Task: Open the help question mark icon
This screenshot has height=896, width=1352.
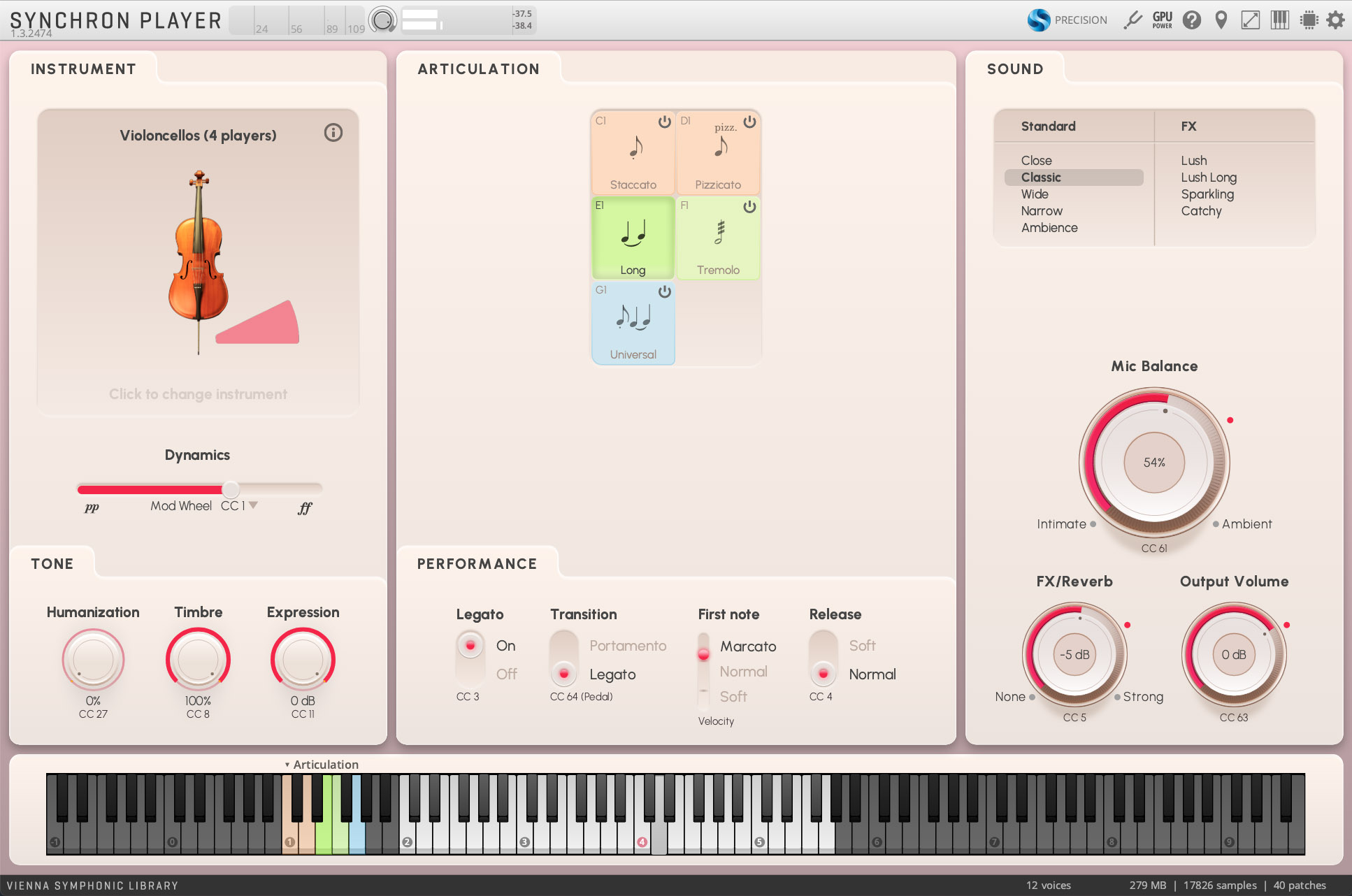Action: (x=1192, y=20)
